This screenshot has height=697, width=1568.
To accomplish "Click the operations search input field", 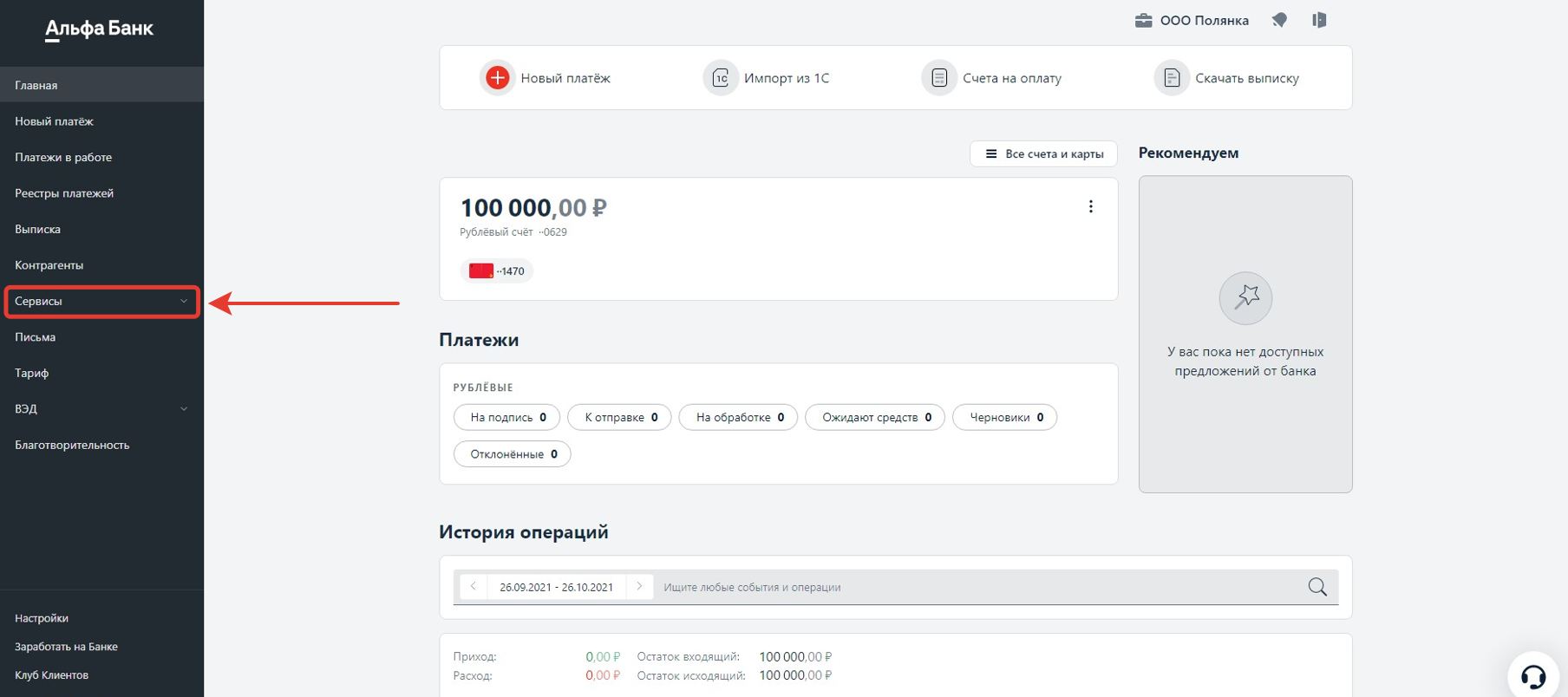I will (971, 587).
